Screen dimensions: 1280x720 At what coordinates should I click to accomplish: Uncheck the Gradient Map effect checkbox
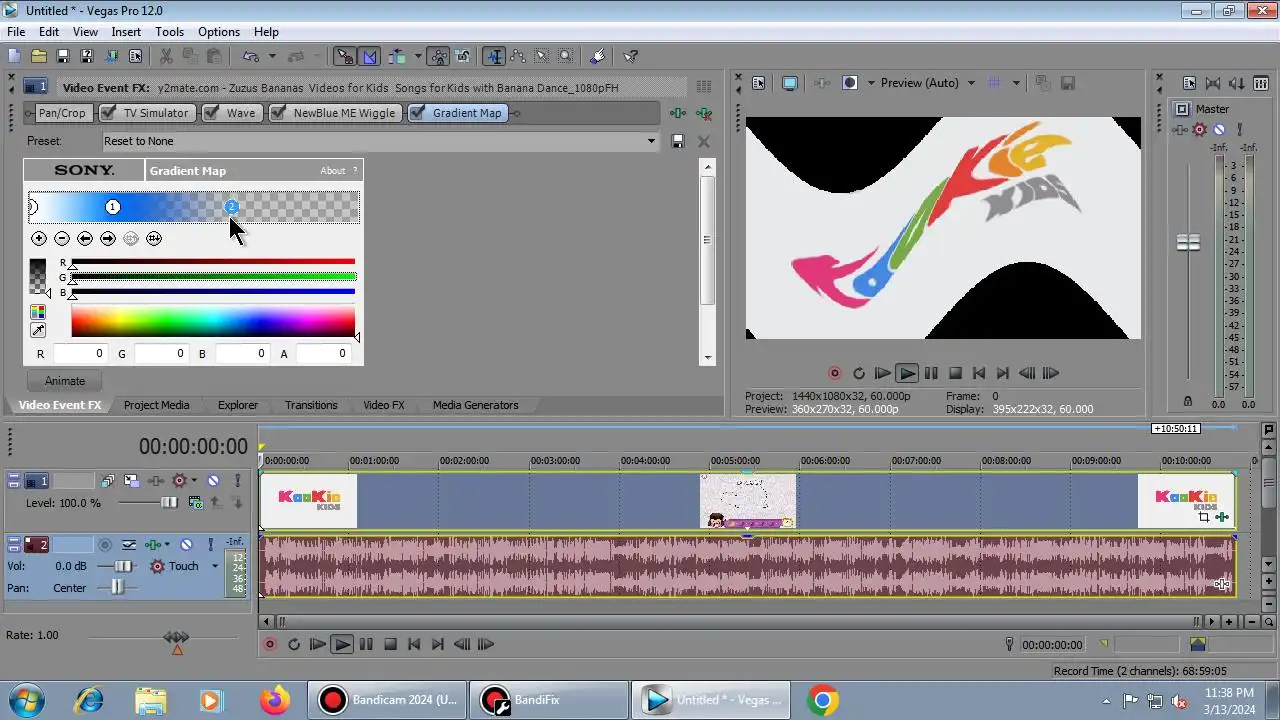click(x=417, y=113)
